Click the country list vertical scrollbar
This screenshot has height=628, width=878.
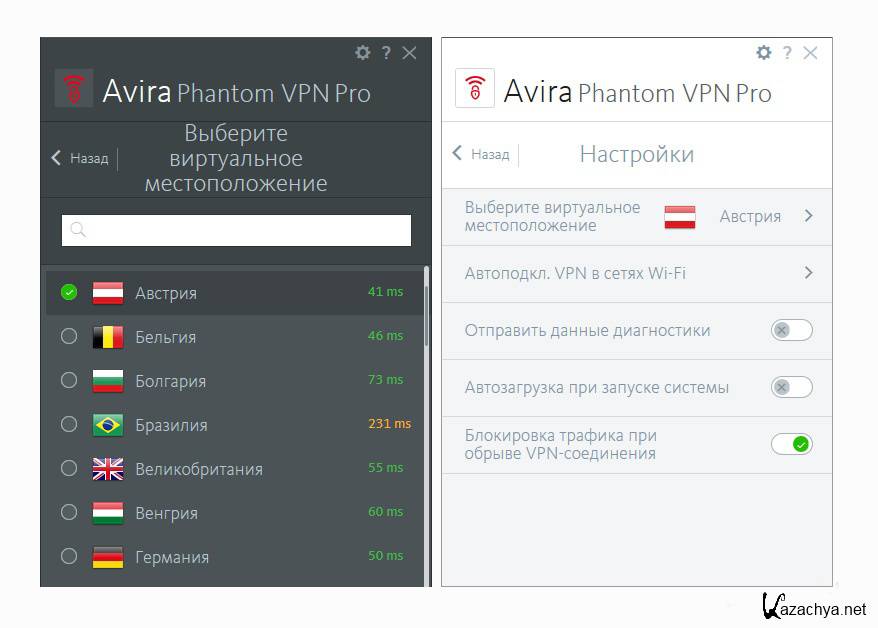pos(427,300)
